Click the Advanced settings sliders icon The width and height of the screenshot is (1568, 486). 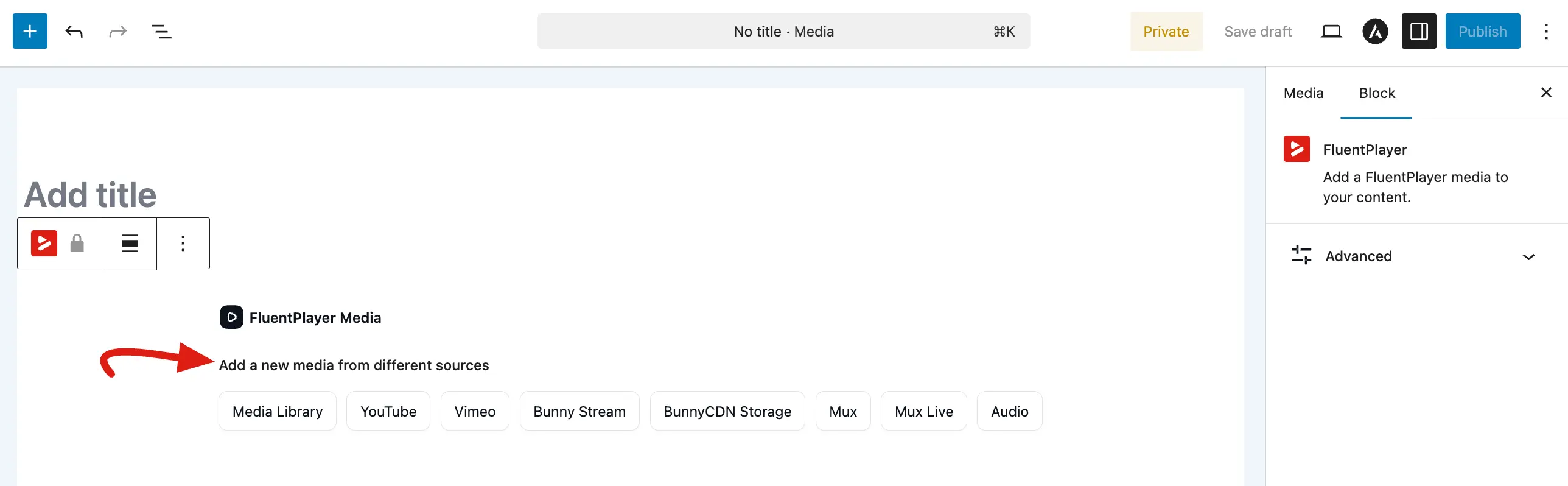[x=1301, y=256]
